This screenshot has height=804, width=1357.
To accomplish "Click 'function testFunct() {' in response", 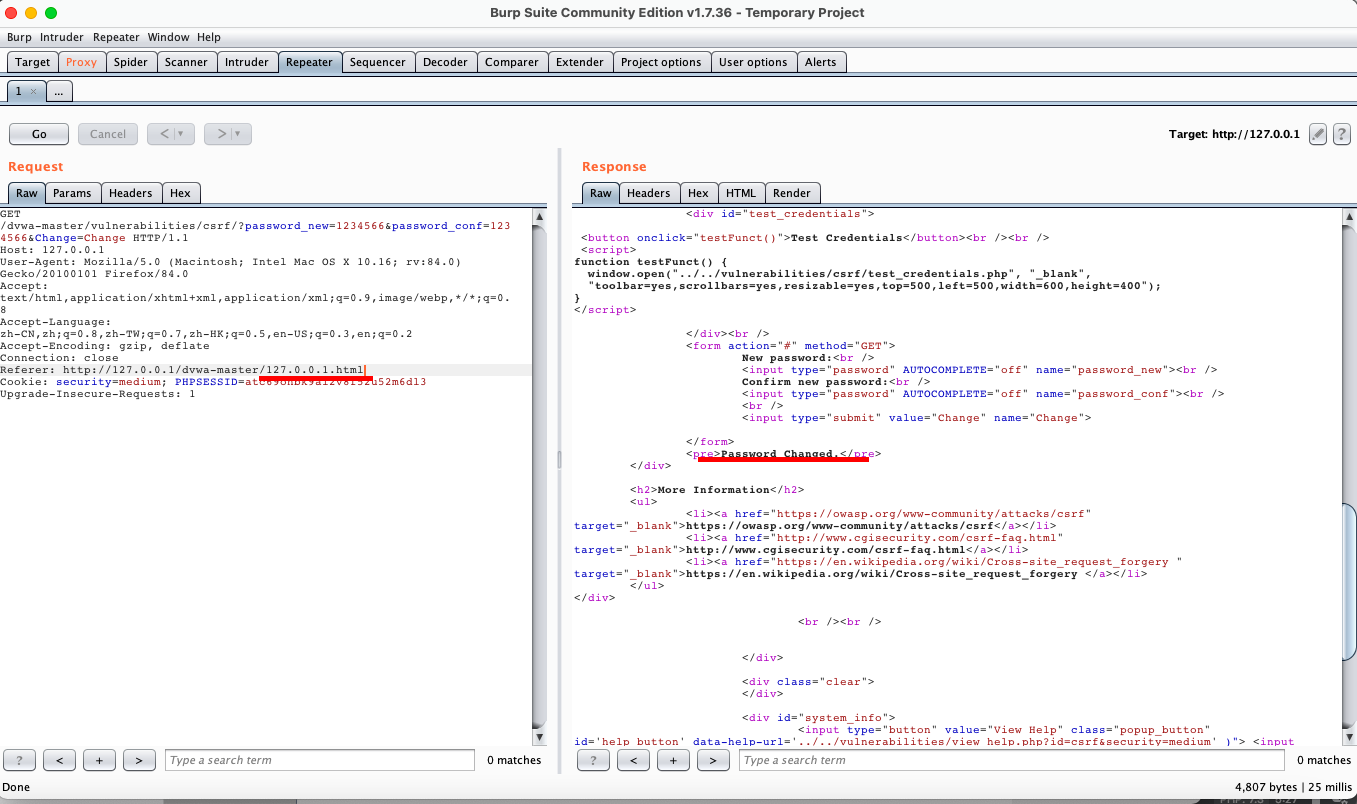I will tap(651, 262).
